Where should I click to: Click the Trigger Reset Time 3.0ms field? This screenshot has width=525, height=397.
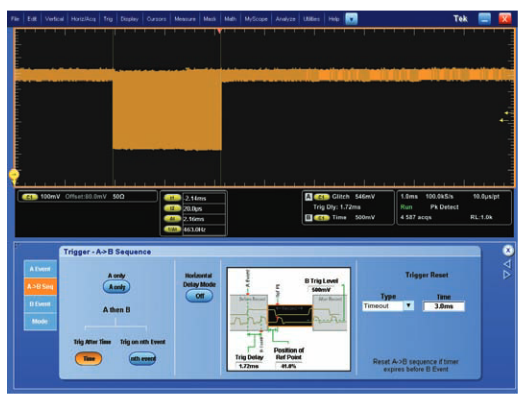(444, 306)
